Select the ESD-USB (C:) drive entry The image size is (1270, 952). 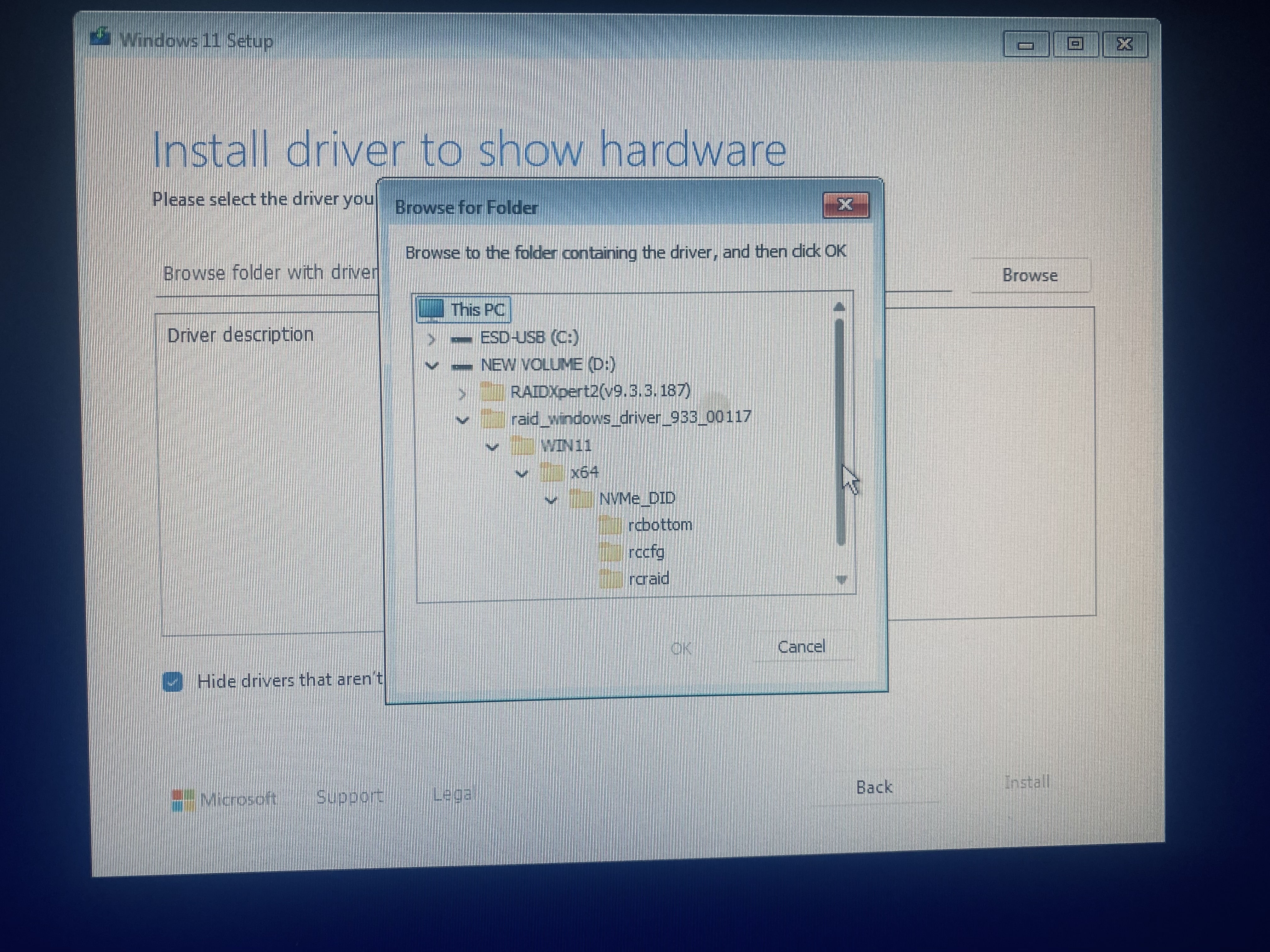tap(529, 337)
